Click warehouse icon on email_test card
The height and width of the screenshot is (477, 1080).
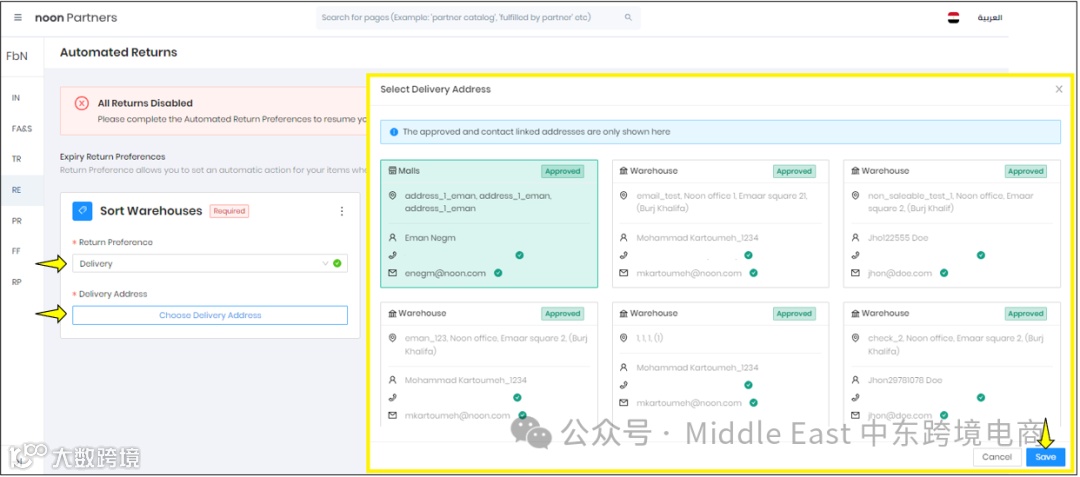pos(624,171)
